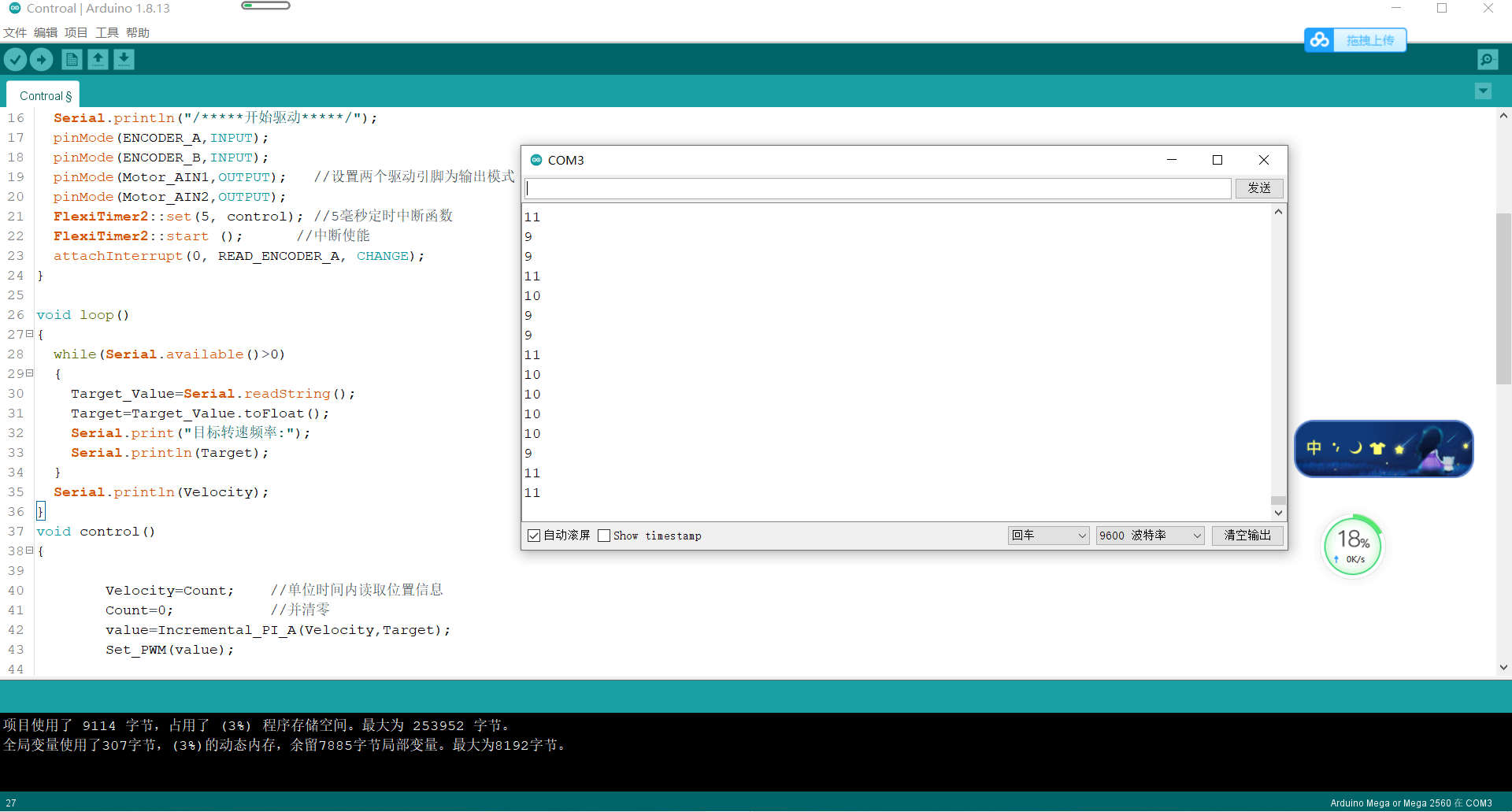This screenshot has width=1512, height=812.
Task: Click the moon translation floating widget
Action: pyautogui.click(x=1383, y=449)
